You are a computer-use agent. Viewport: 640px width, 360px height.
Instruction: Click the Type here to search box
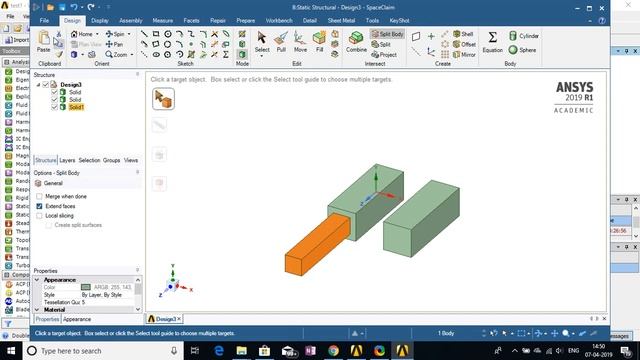101,351
